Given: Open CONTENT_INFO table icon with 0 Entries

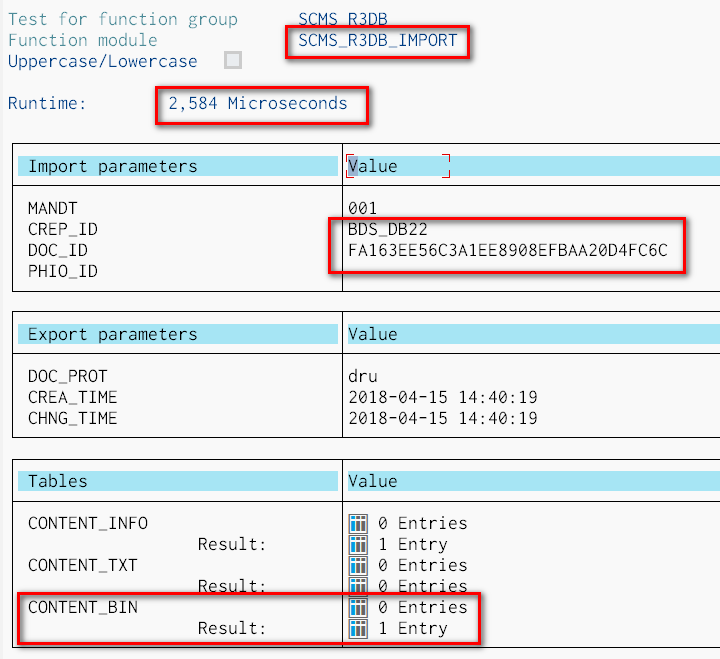Looking at the screenshot, I should [x=358, y=524].
